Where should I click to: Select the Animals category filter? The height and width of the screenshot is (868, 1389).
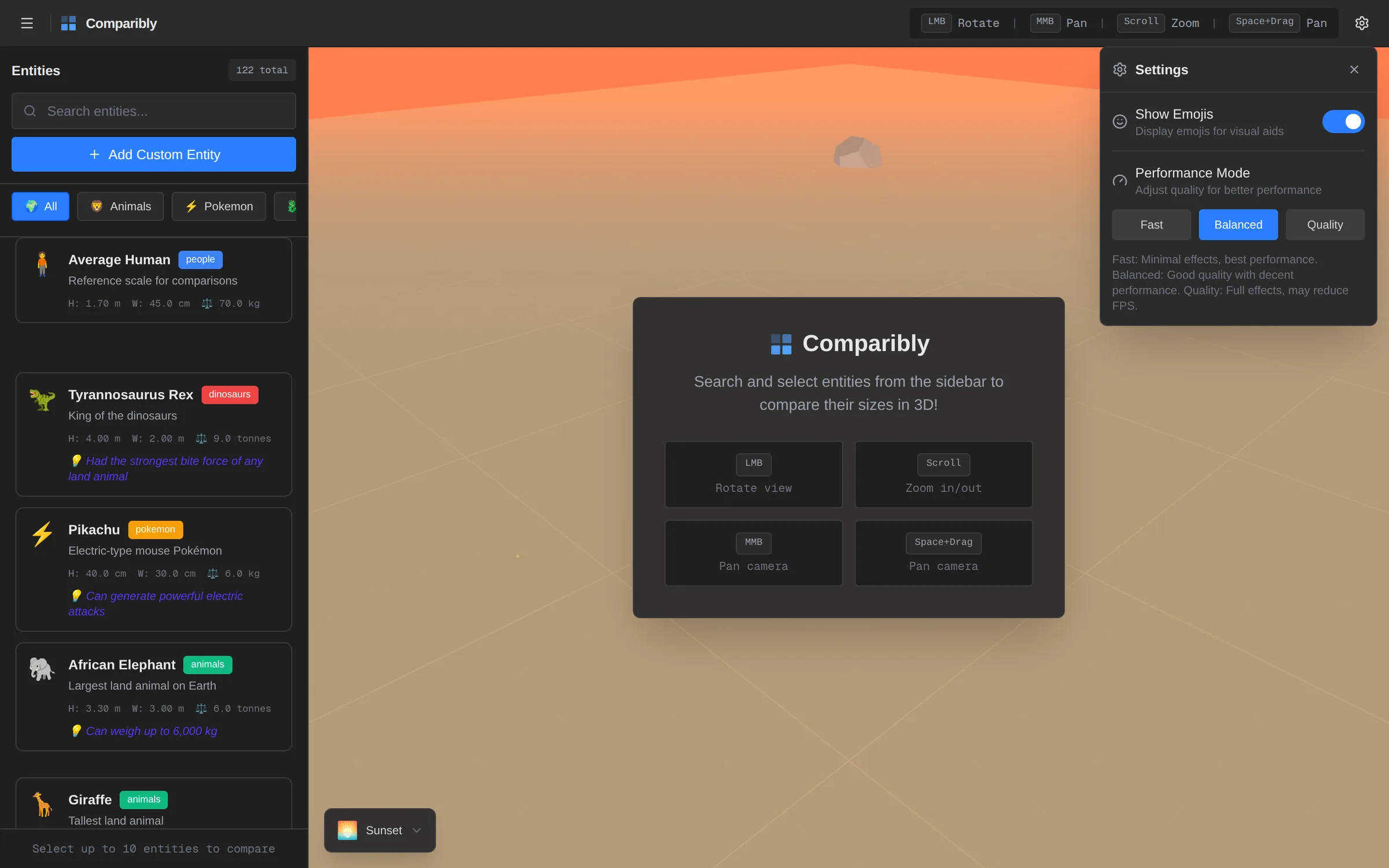(x=120, y=207)
